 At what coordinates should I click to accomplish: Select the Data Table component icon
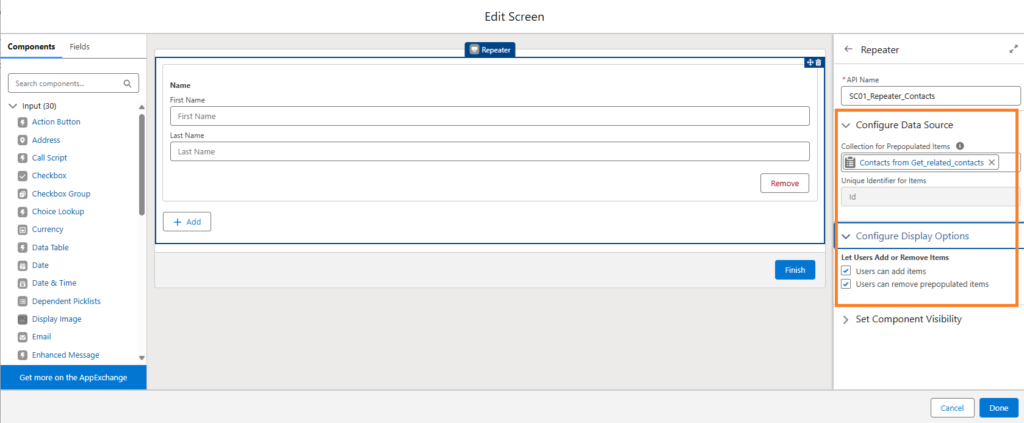pos(22,247)
